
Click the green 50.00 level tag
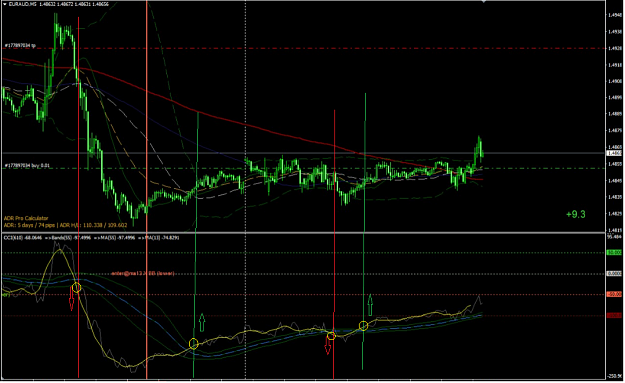[614, 252]
